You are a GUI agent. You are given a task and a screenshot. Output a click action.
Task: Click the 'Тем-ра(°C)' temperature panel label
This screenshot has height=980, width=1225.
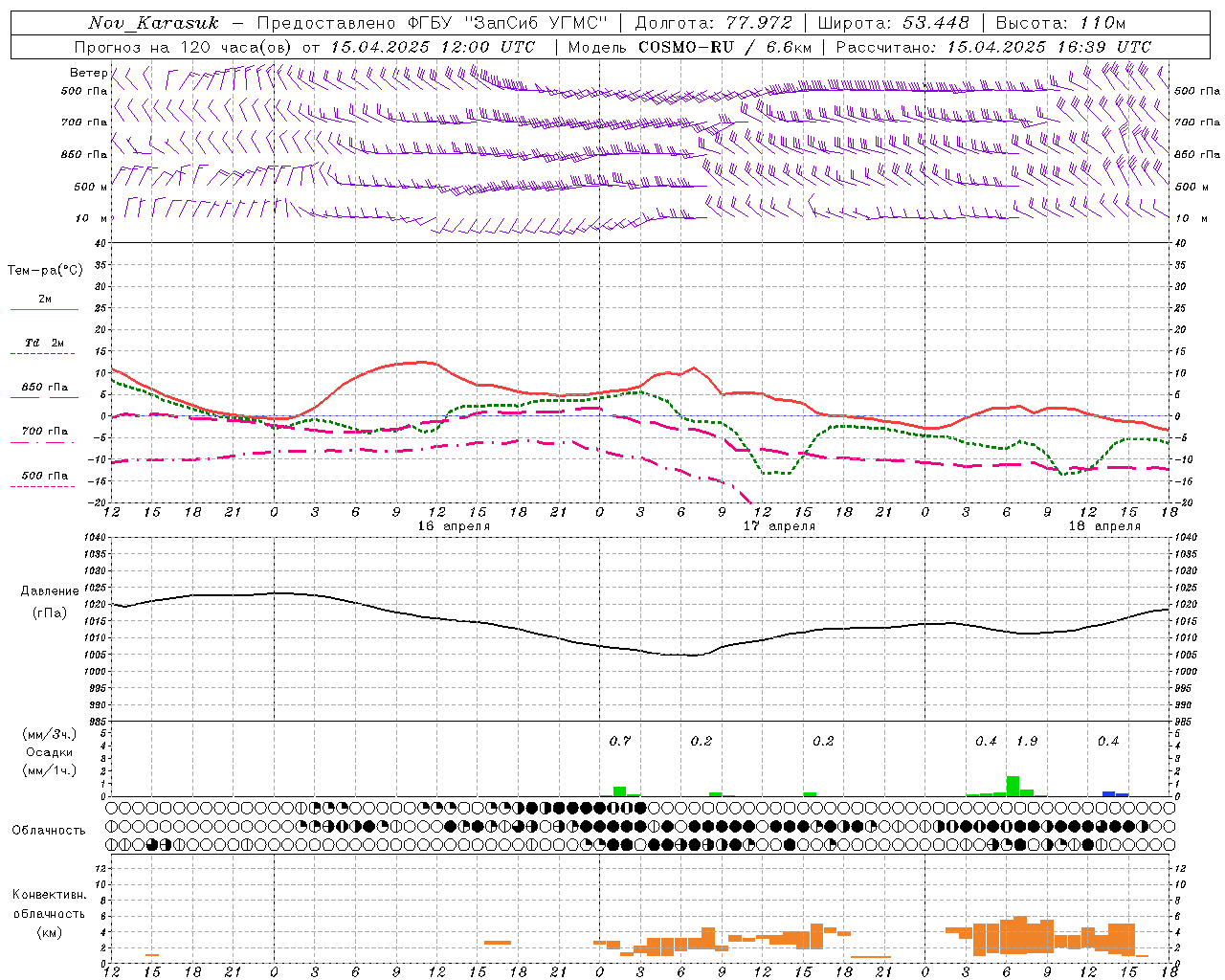pyautogui.click(x=45, y=271)
